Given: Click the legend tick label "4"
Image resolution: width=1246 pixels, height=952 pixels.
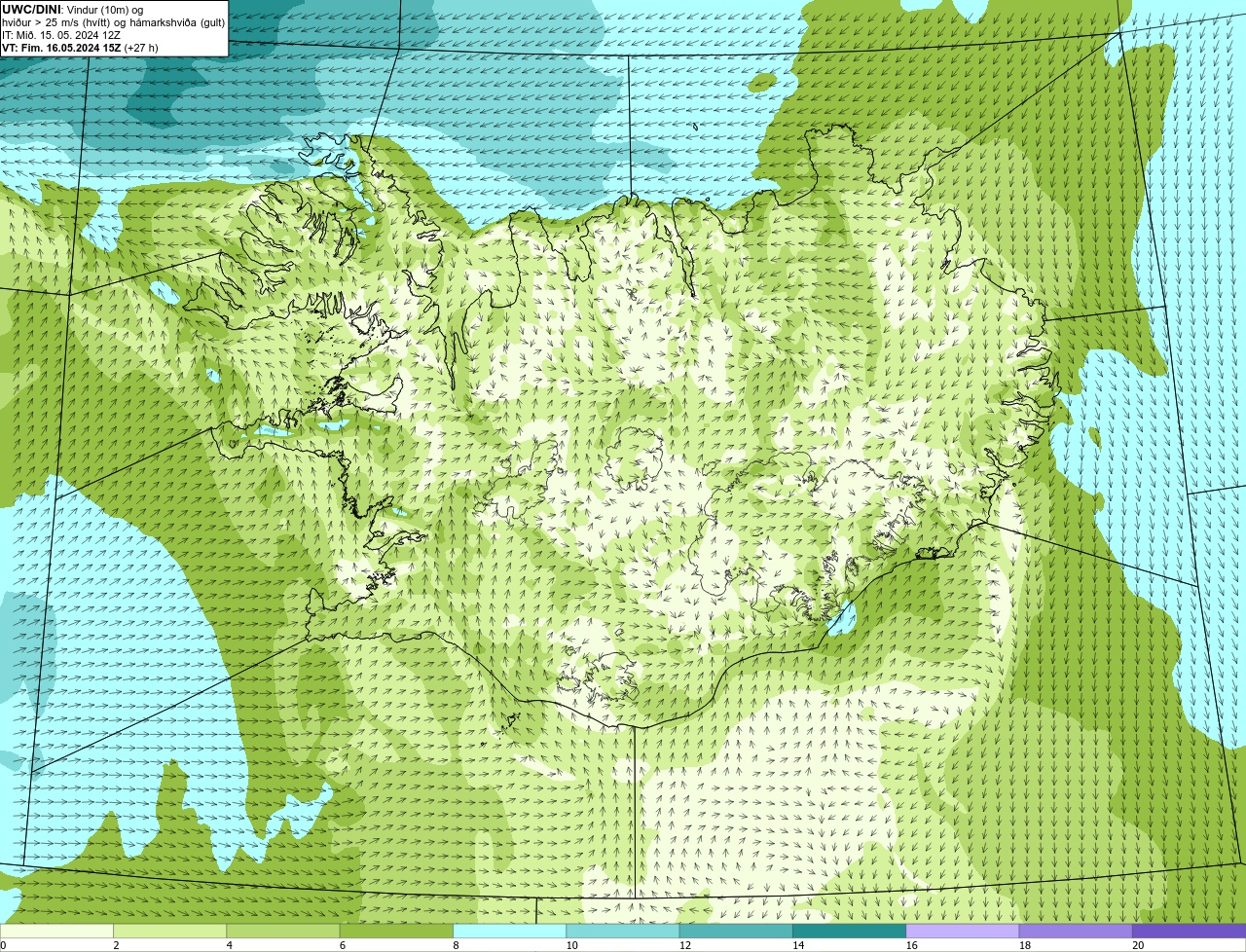Looking at the screenshot, I should coord(229,945).
